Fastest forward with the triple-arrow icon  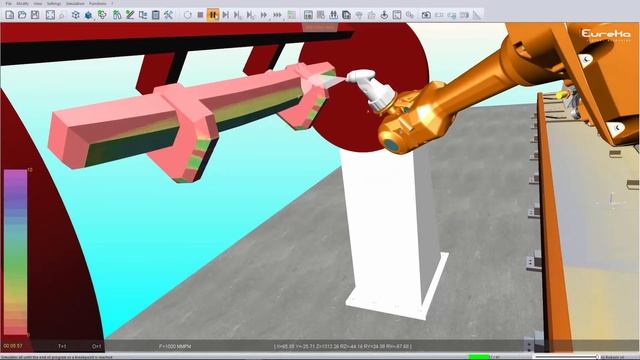click(x=278, y=15)
